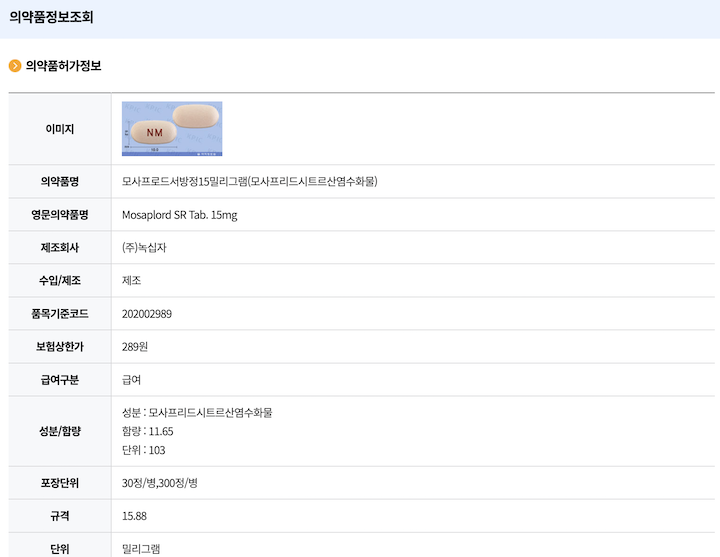720x557 pixels.
Task: Select the 성분 : 모사프리드시트르산염수화물 line
Action: tap(197, 412)
